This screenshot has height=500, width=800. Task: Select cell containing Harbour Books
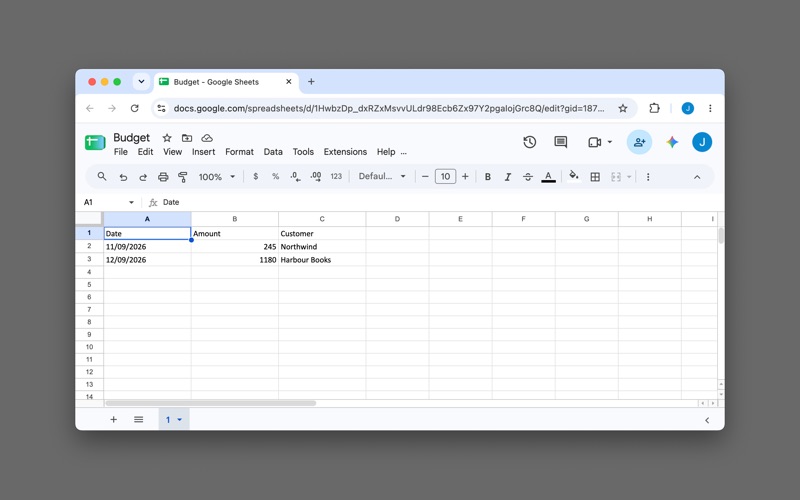coord(322,260)
